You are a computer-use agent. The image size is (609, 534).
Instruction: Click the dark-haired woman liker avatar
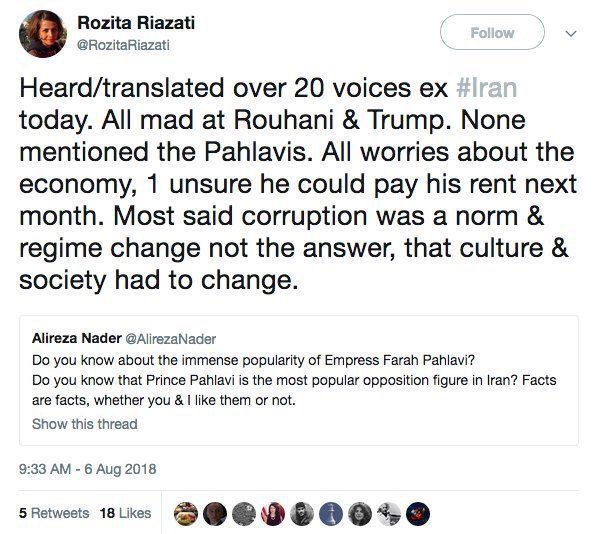(359, 513)
